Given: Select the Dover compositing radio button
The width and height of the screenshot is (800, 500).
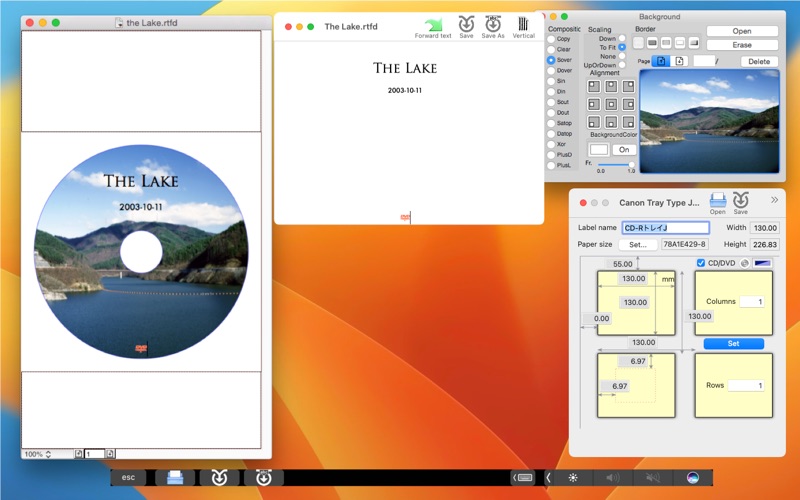Looking at the screenshot, I should point(551,70).
